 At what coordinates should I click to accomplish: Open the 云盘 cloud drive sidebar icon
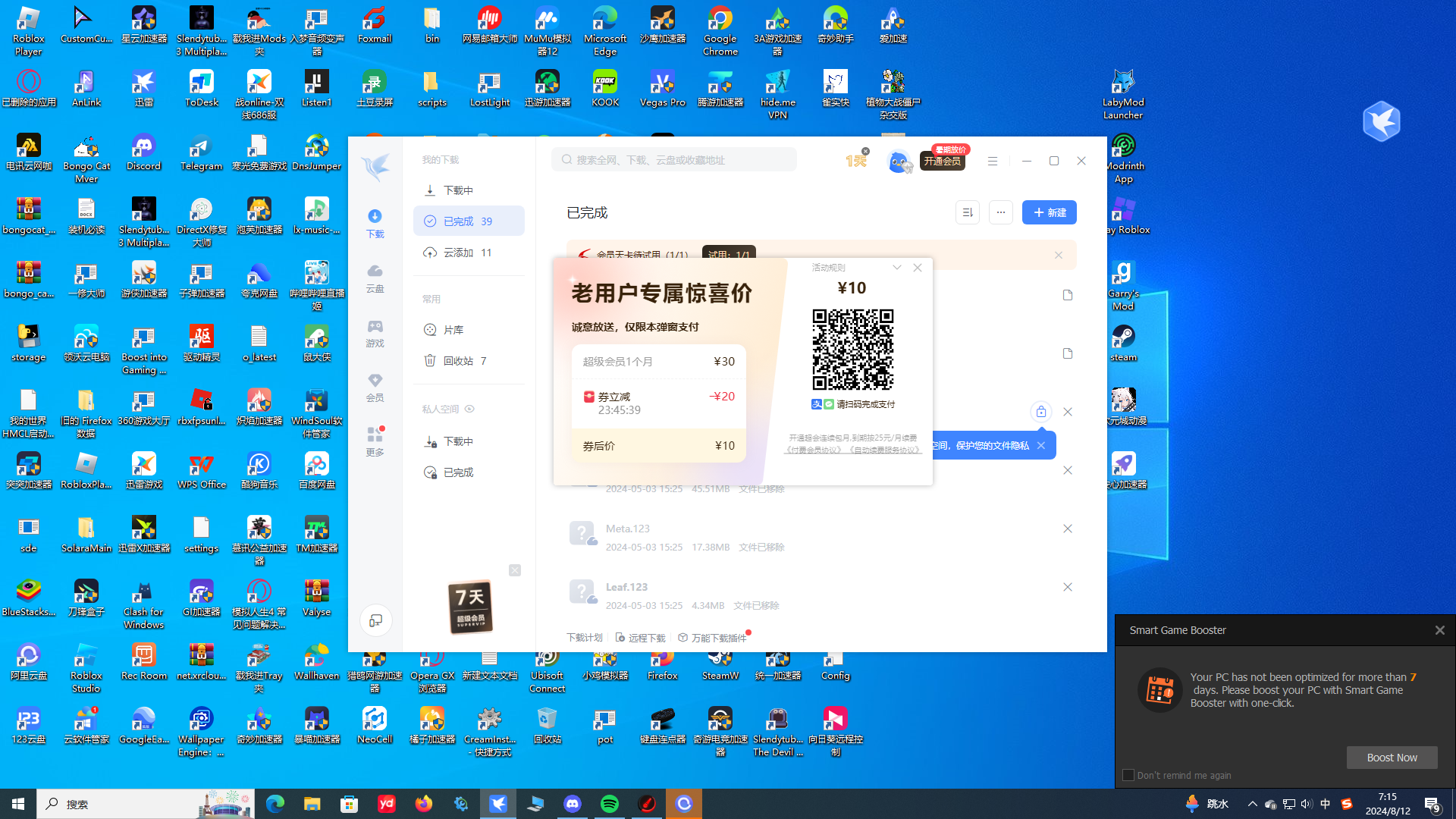tap(375, 278)
